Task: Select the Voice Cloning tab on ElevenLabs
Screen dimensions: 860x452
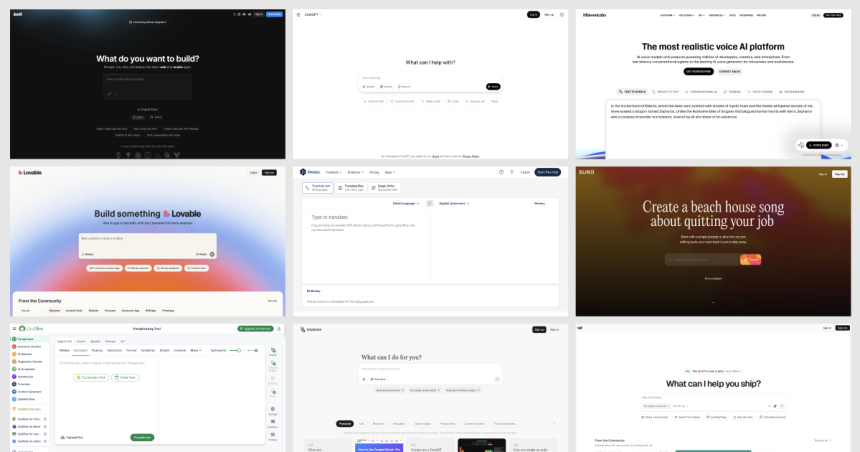Action: pos(760,92)
